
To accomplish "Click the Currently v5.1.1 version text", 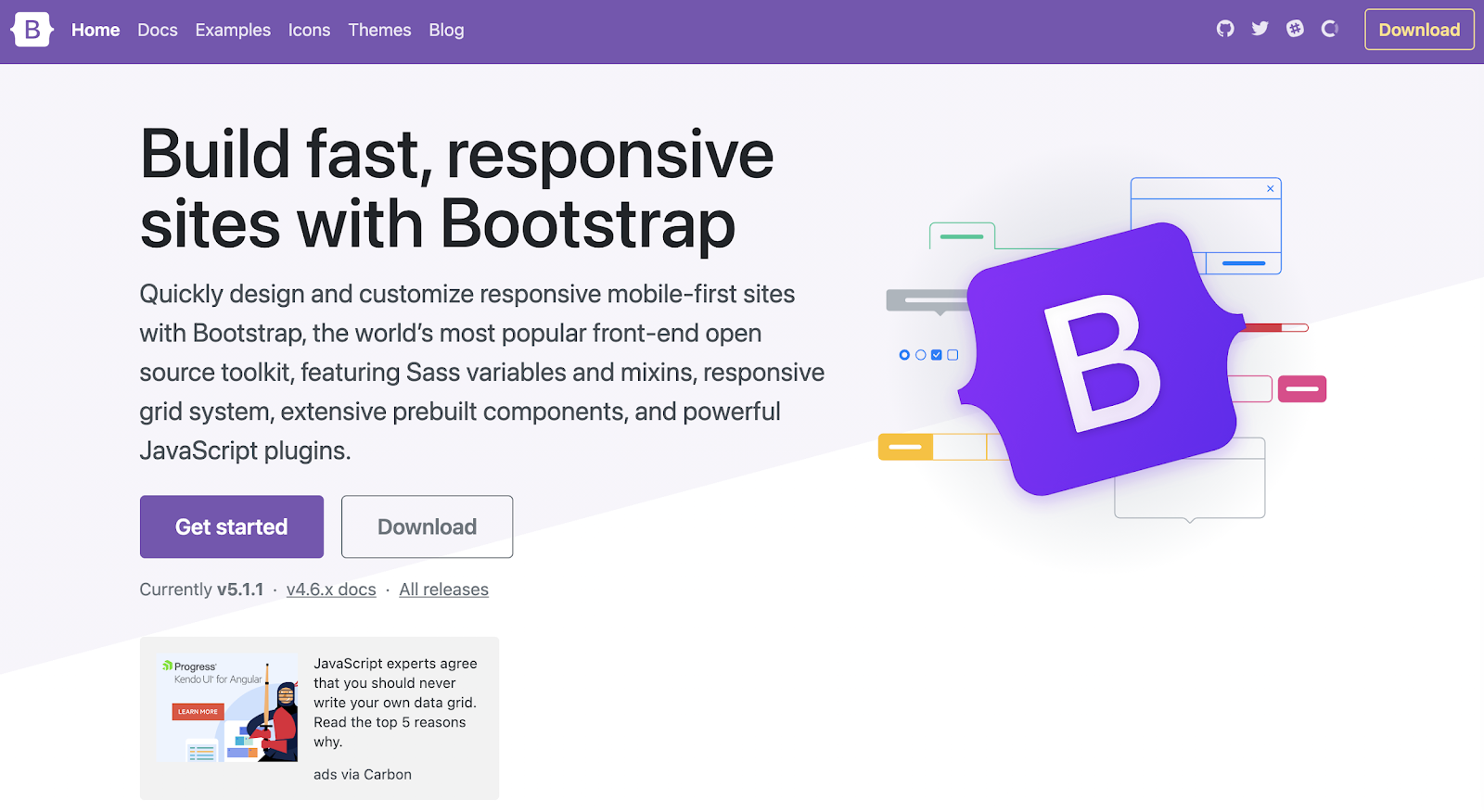I will pyautogui.click(x=201, y=590).
